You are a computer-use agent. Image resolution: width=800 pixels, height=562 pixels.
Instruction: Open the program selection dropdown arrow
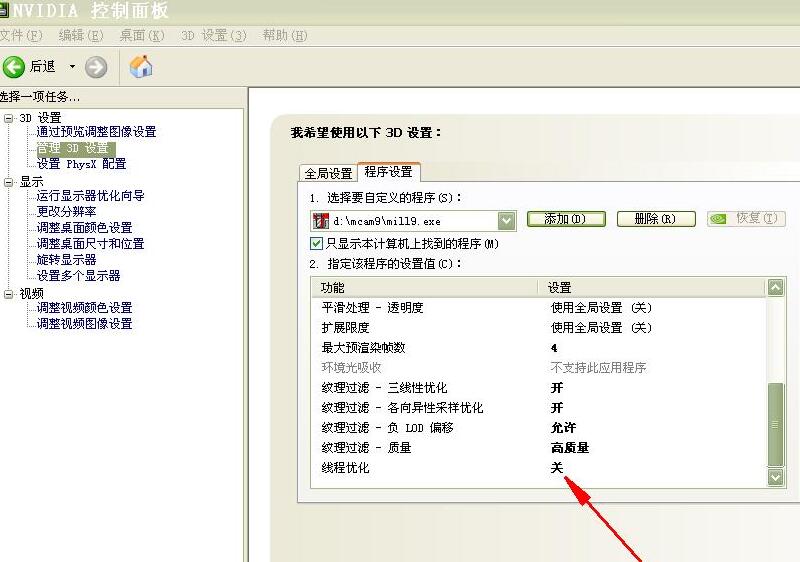[x=506, y=221]
